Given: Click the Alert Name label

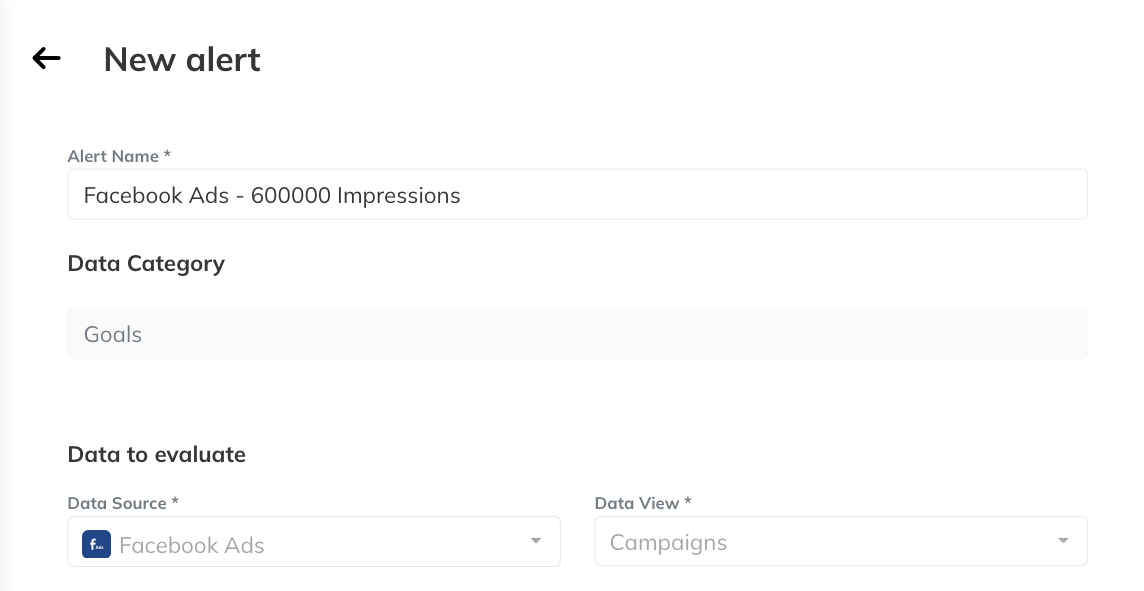Looking at the screenshot, I should 119,156.
